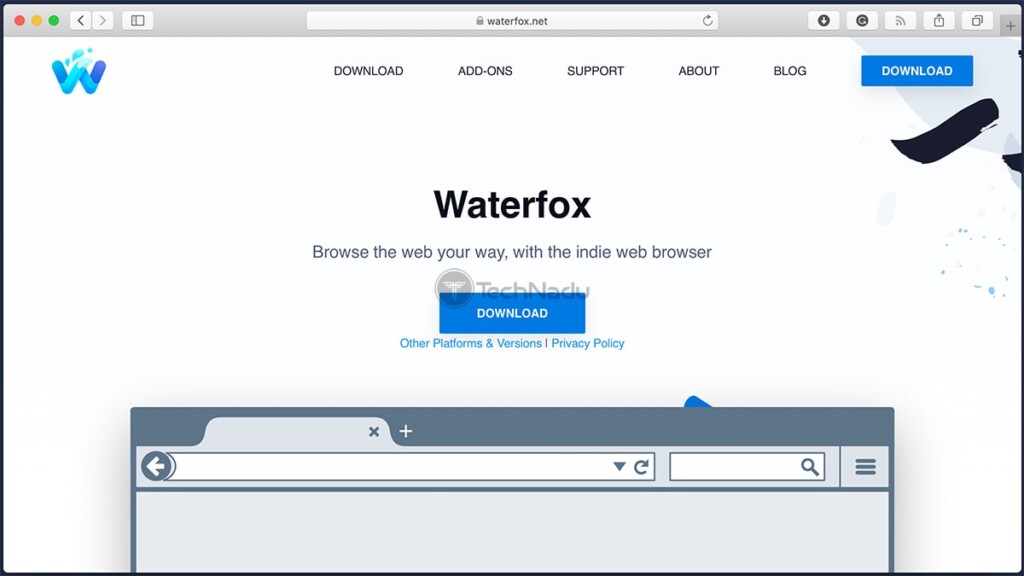Show the tab overview icon
The width and height of the screenshot is (1024, 576).
coord(977,21)
